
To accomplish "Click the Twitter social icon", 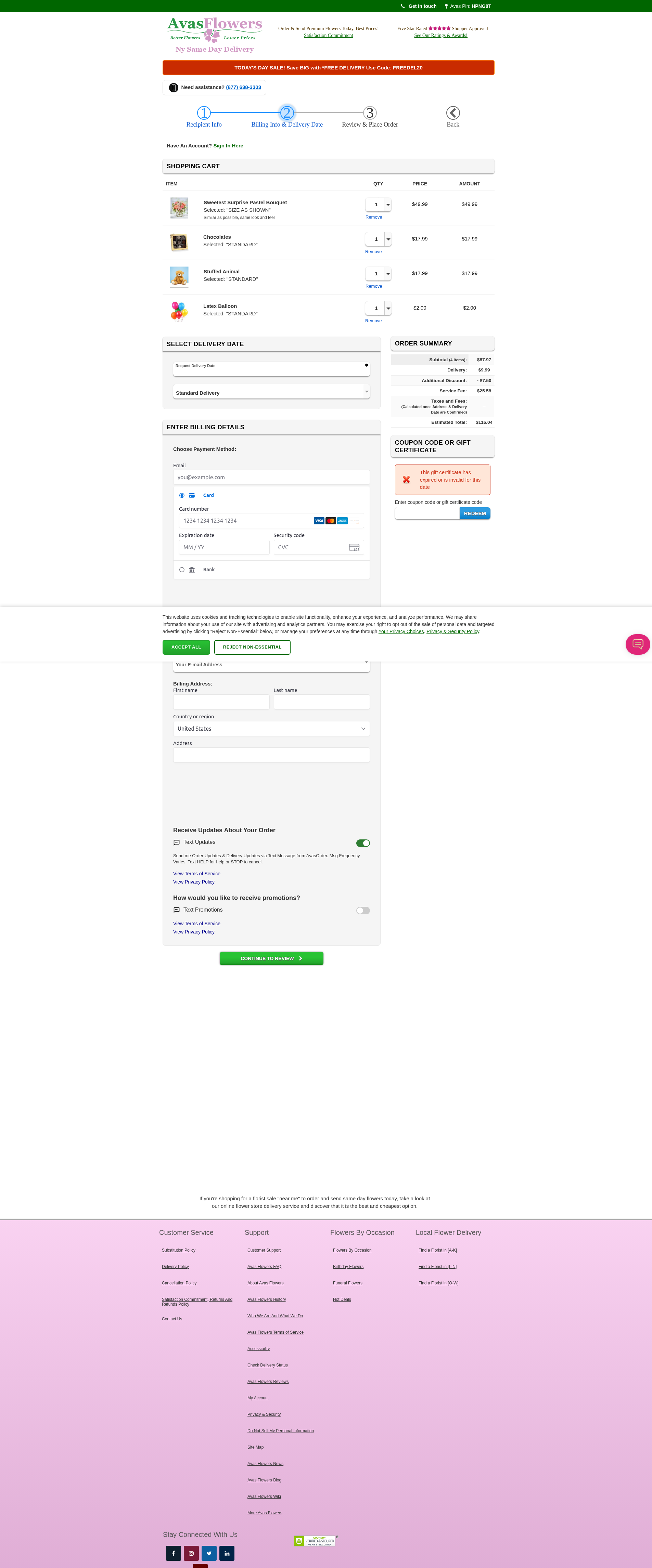I will pos(209,1553).
